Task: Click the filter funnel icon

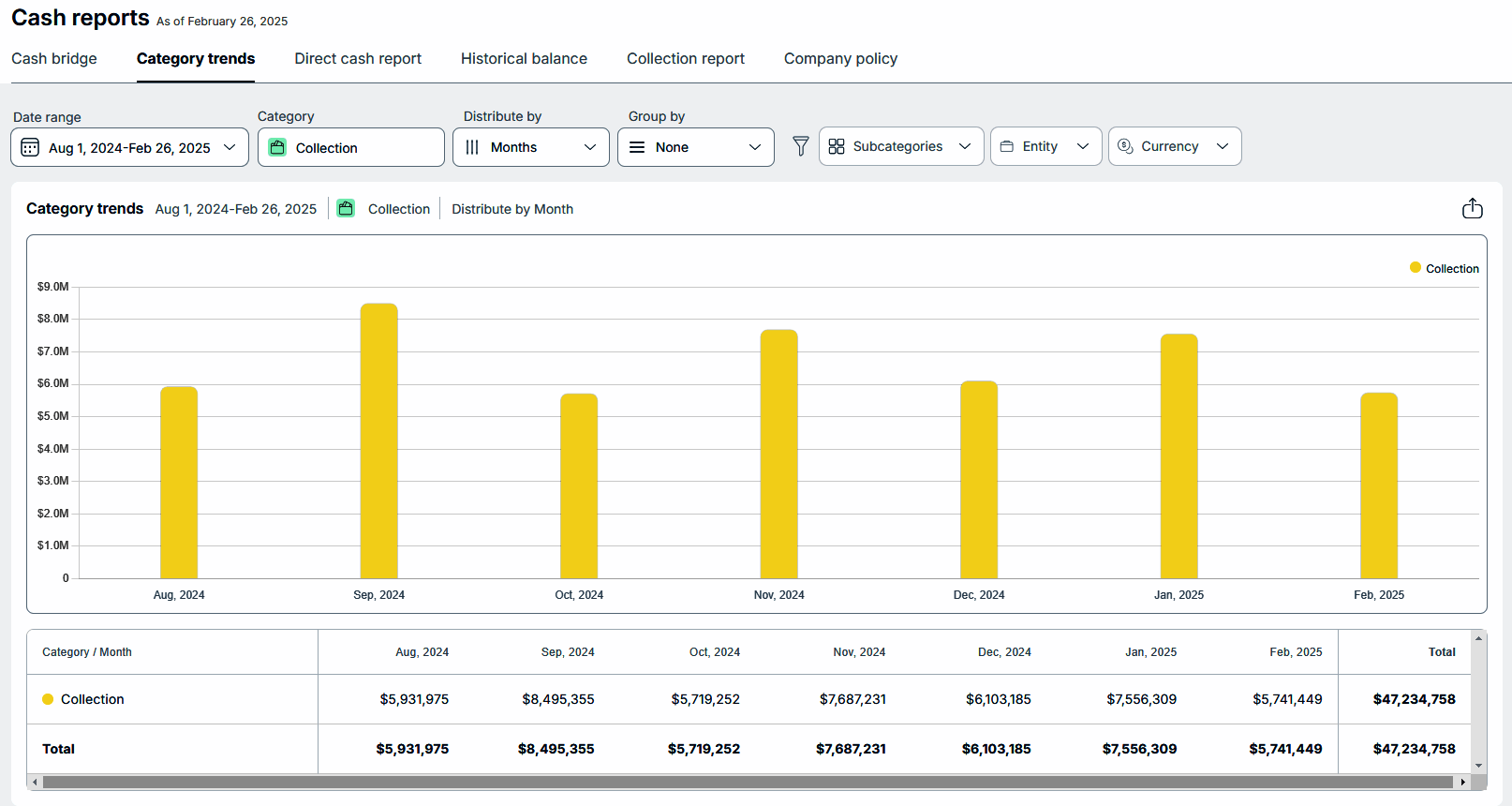Action: [x=800, y=146]
